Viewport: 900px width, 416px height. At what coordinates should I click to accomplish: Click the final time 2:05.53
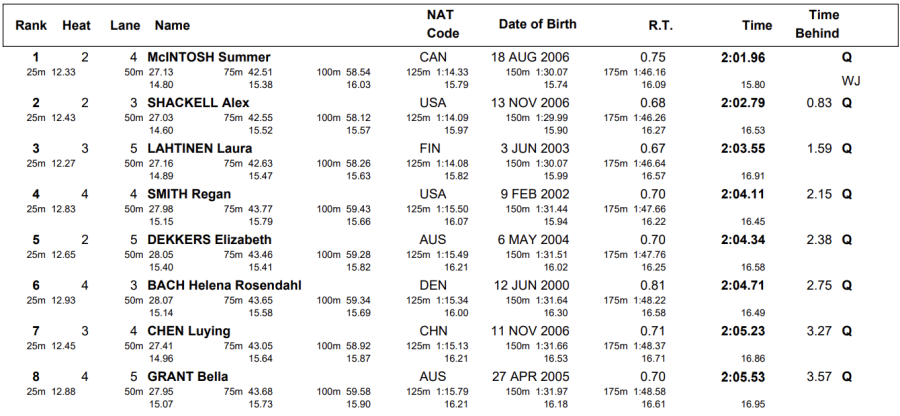743,377
